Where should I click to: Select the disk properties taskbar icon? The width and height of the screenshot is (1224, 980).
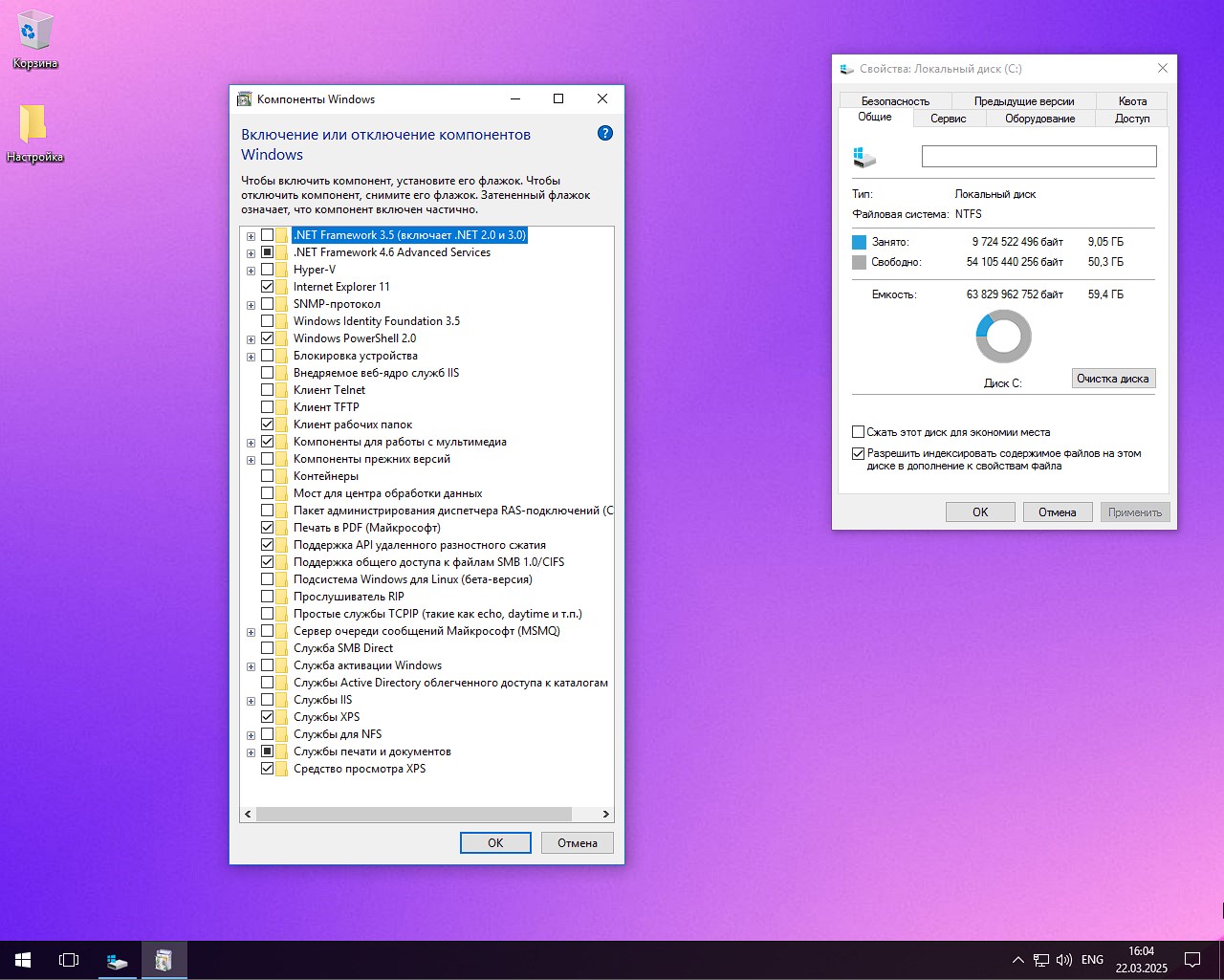pyautogui.click(x=117, y=960)
